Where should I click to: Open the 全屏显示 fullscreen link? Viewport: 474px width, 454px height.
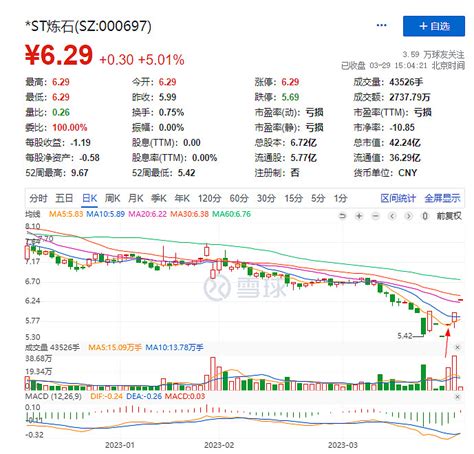tap(442, 198)
